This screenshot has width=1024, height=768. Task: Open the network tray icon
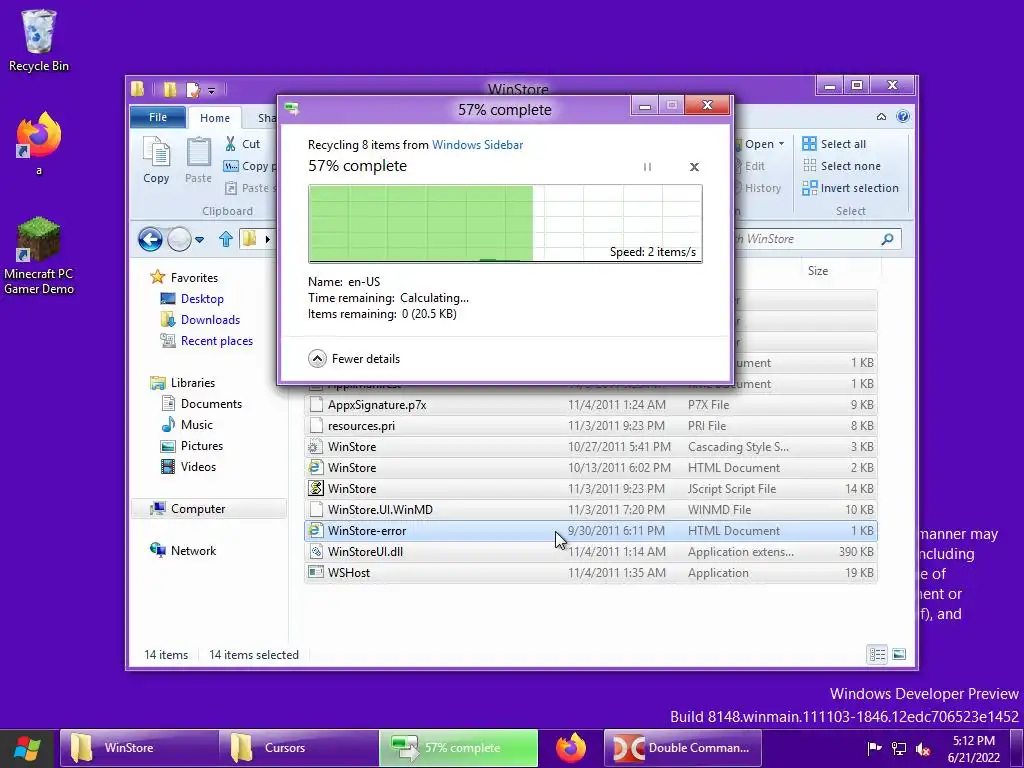[899, 748]
